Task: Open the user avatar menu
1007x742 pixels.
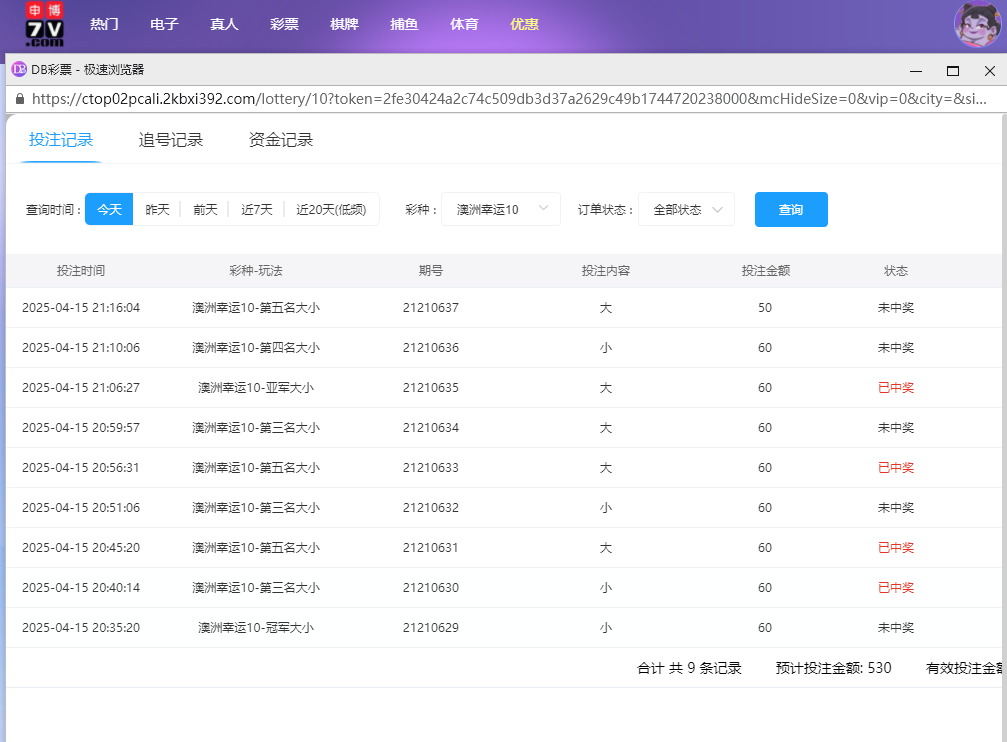Action: tap(976, 26)
